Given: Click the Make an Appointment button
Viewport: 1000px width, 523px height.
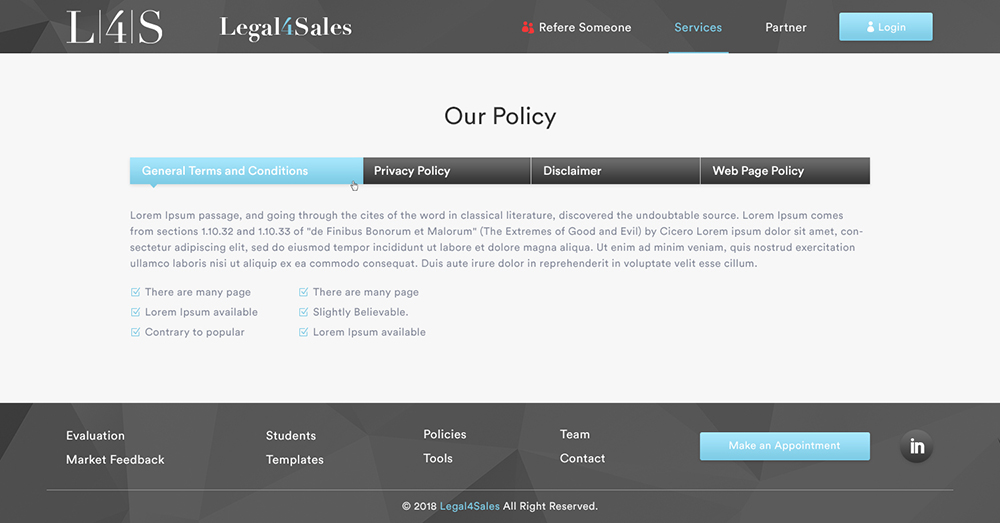Looking at the screenshot, I should [x=784, y=446].
